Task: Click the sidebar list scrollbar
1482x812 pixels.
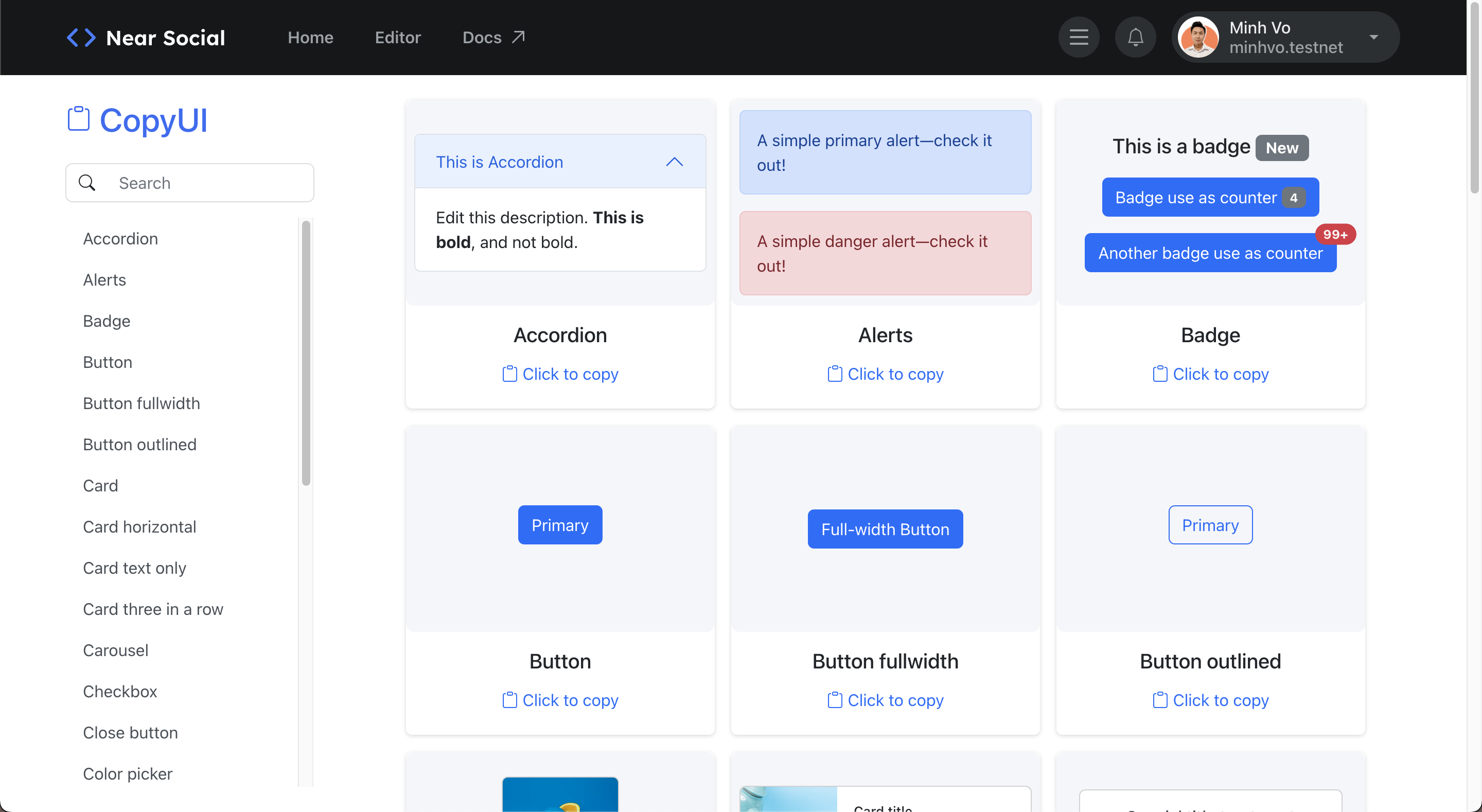Action: pos(306,352)
